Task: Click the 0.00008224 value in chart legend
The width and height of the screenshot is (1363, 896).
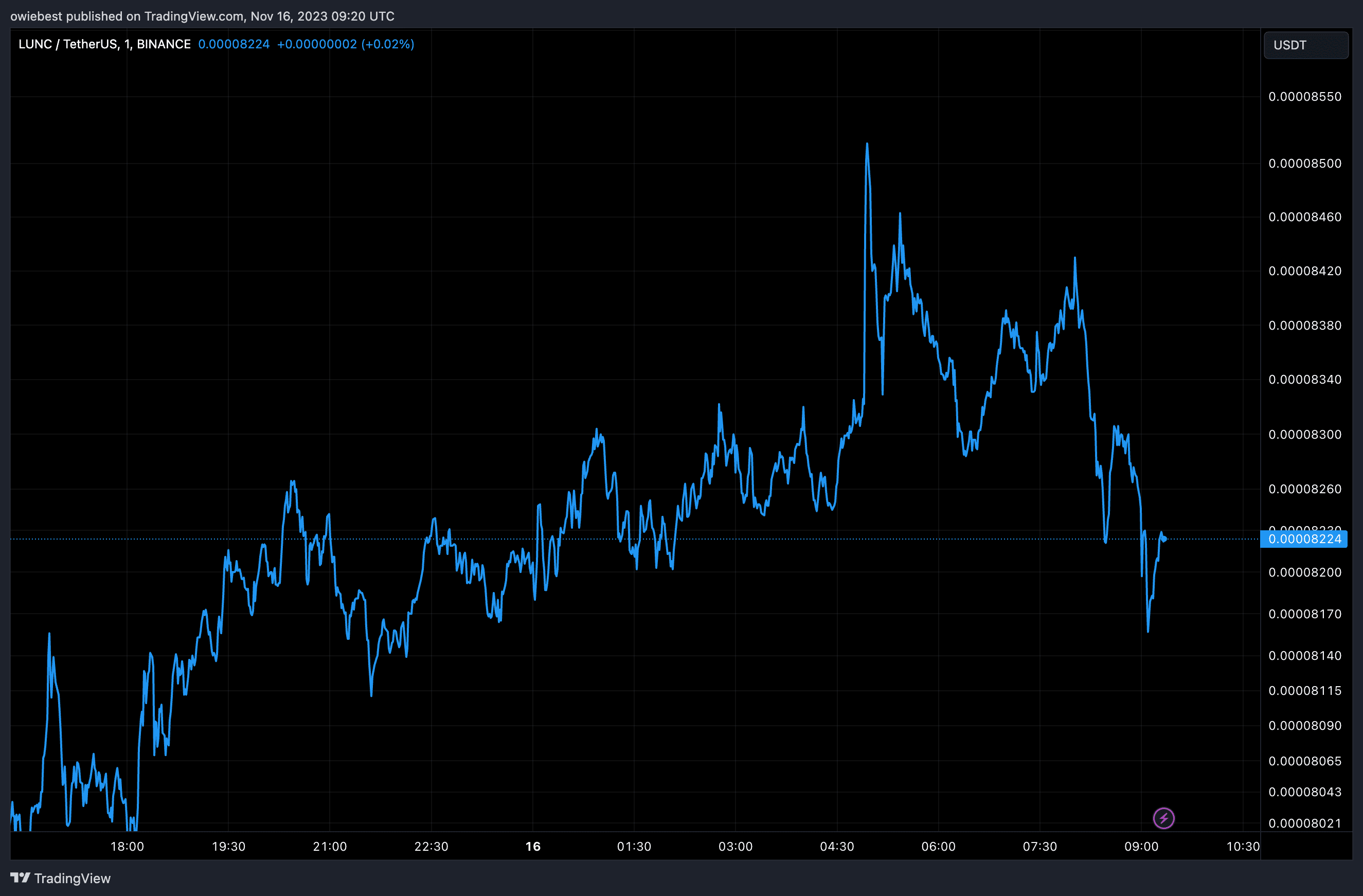Action: (x=234, y=44)
